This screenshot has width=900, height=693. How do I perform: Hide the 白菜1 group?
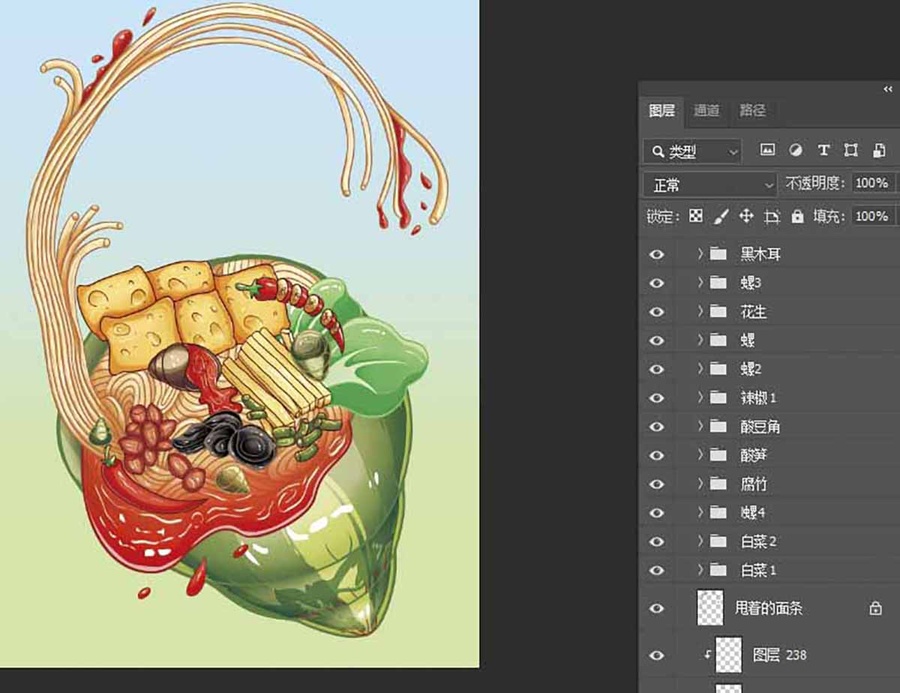click(x=657, y=570)
